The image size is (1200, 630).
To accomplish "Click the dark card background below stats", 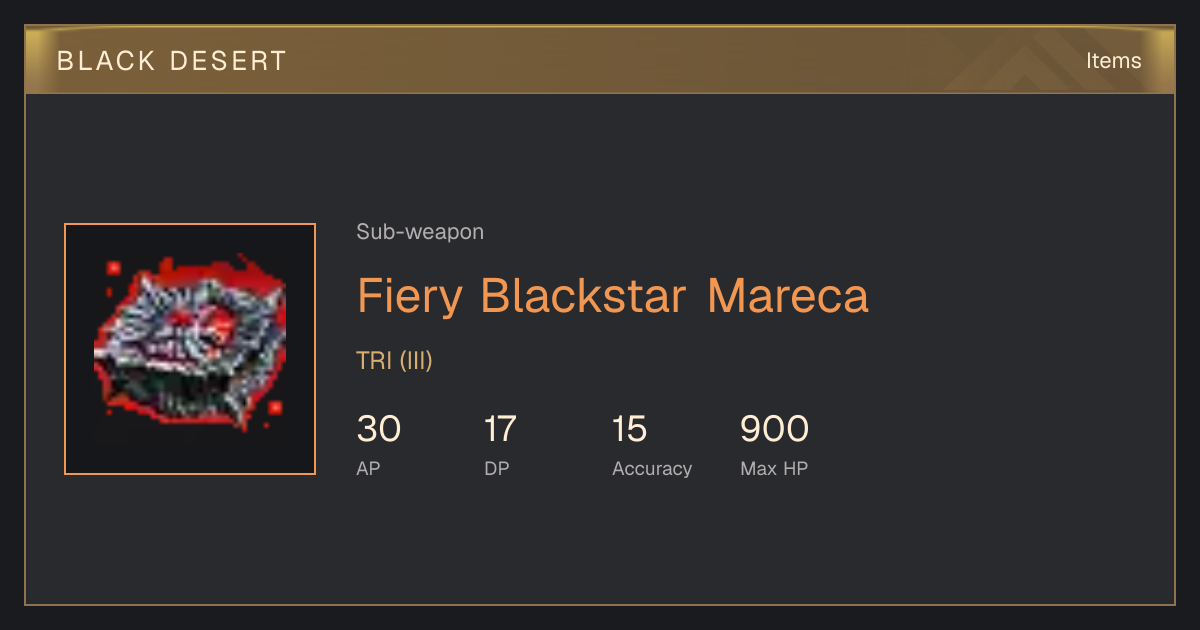I will pos(600,545).
